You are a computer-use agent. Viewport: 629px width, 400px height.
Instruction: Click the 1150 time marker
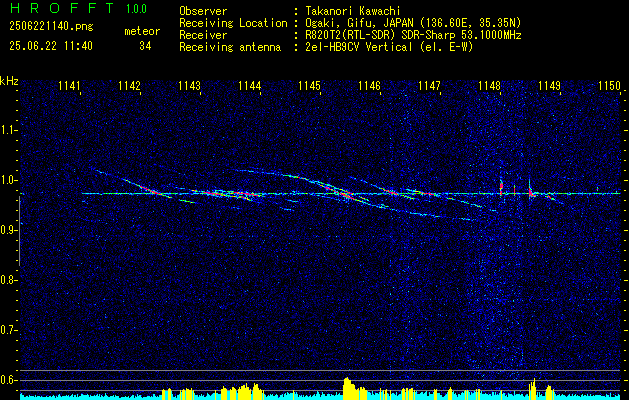tap(609, 86)
